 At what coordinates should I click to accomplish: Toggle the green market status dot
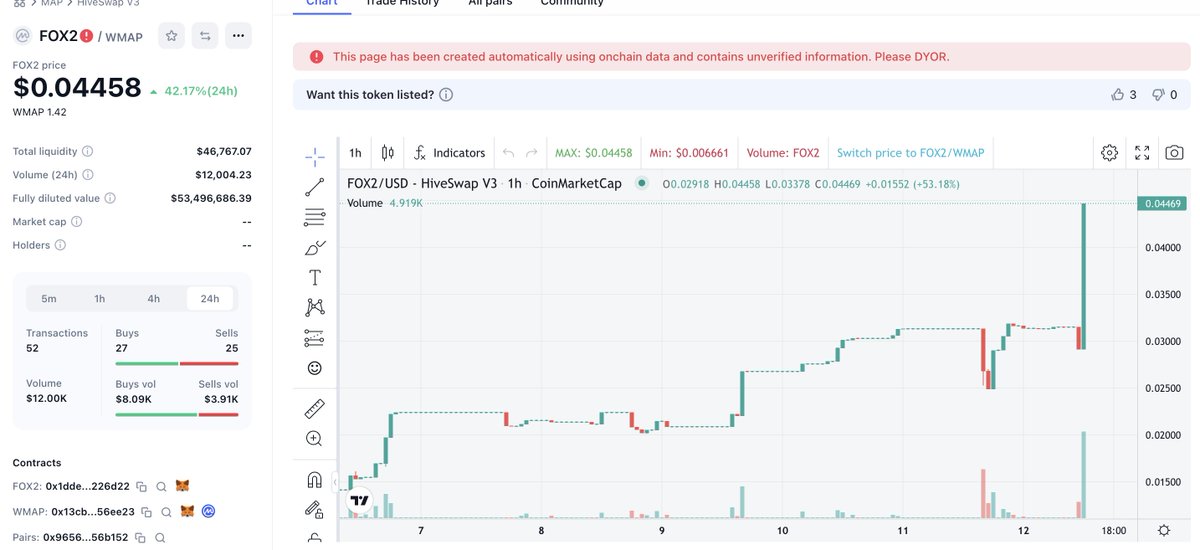pos(642,183)
